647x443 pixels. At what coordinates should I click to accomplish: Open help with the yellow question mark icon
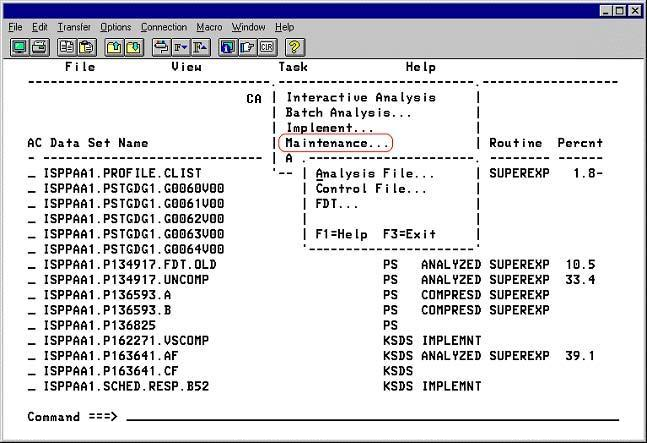click(x=295, y=47)
